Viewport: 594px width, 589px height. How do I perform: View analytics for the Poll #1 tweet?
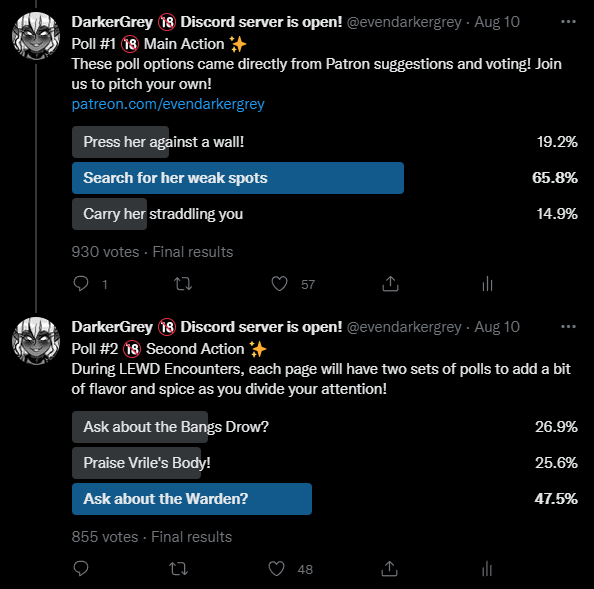point(488,284)
